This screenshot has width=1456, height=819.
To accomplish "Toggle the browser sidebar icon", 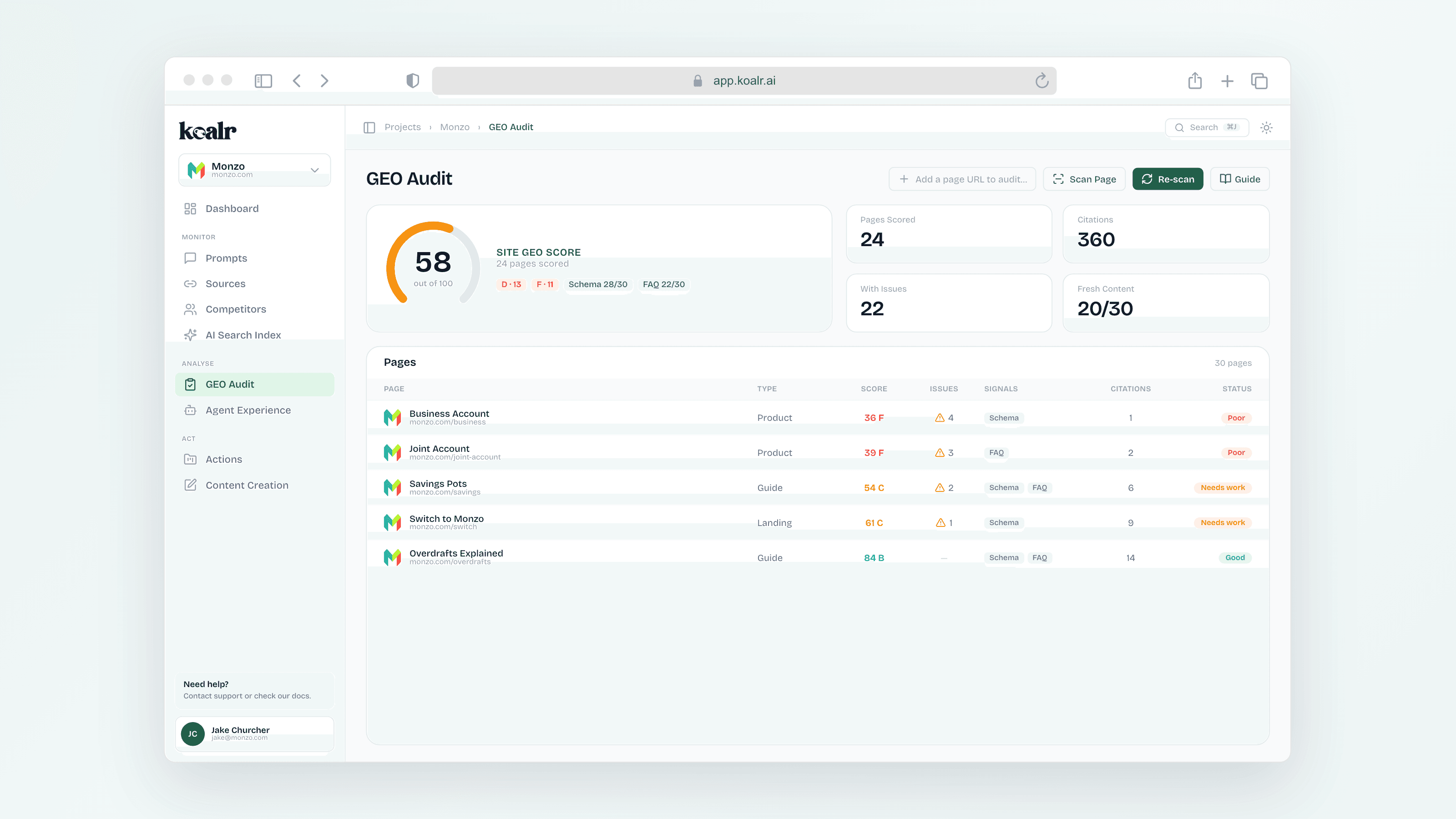I will click(263, 81).
